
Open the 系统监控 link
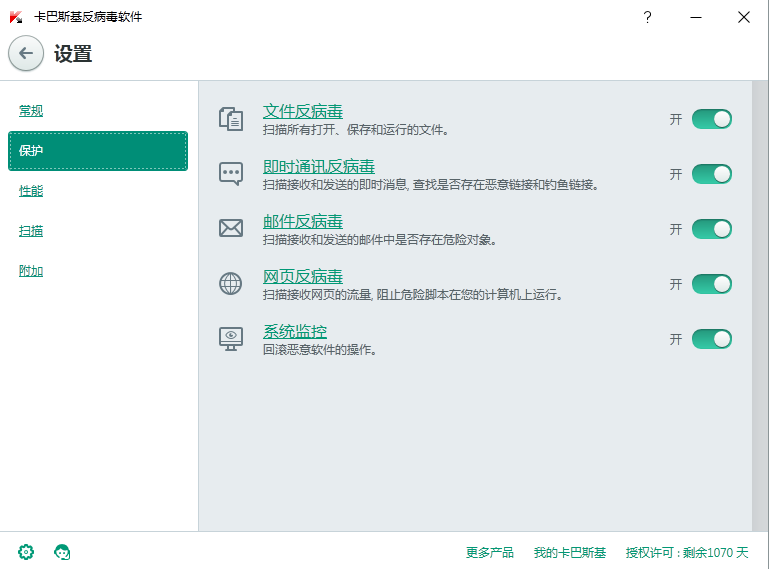coord(295,331)
